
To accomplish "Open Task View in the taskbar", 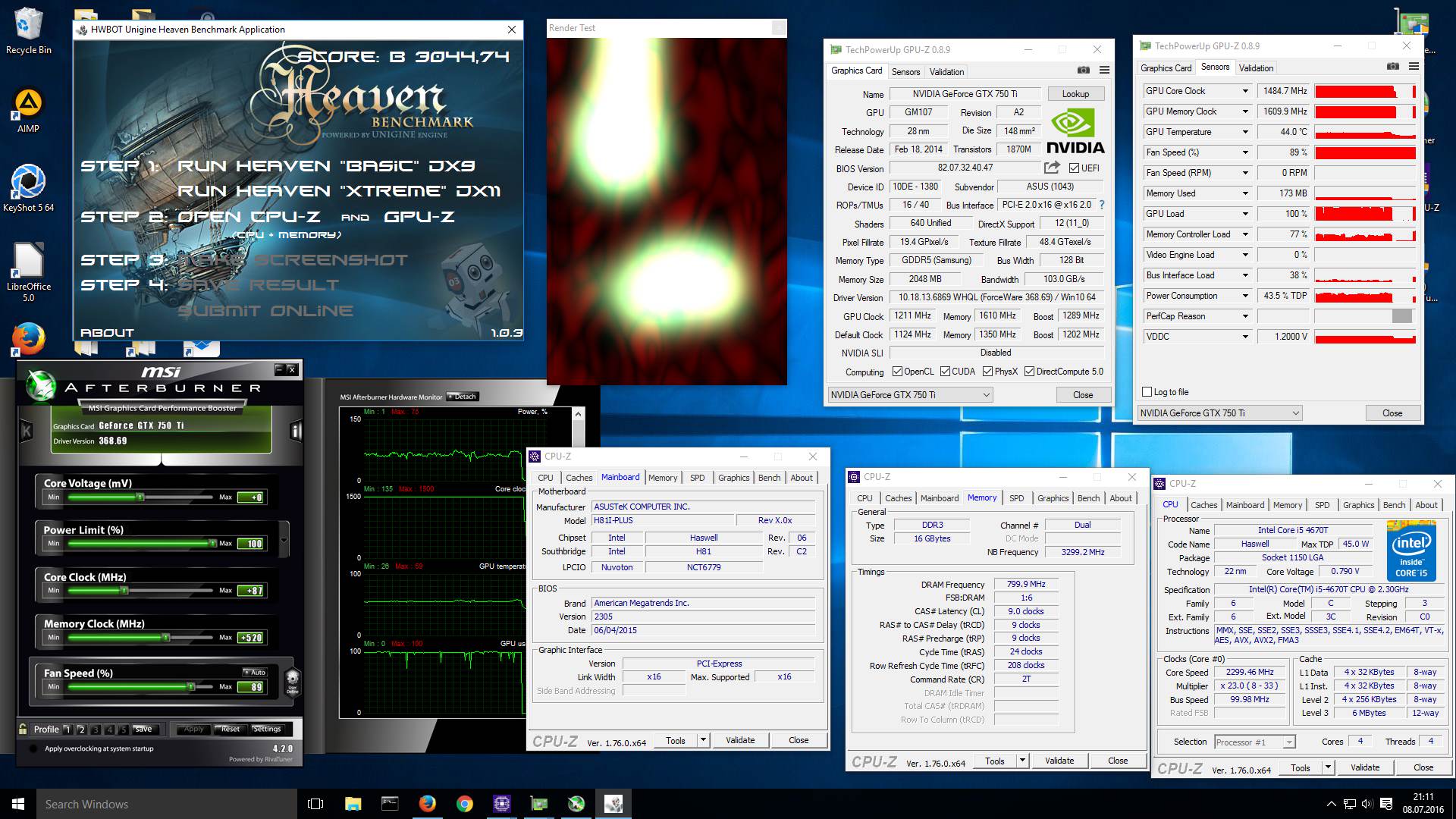I will (x=315, y=804).
